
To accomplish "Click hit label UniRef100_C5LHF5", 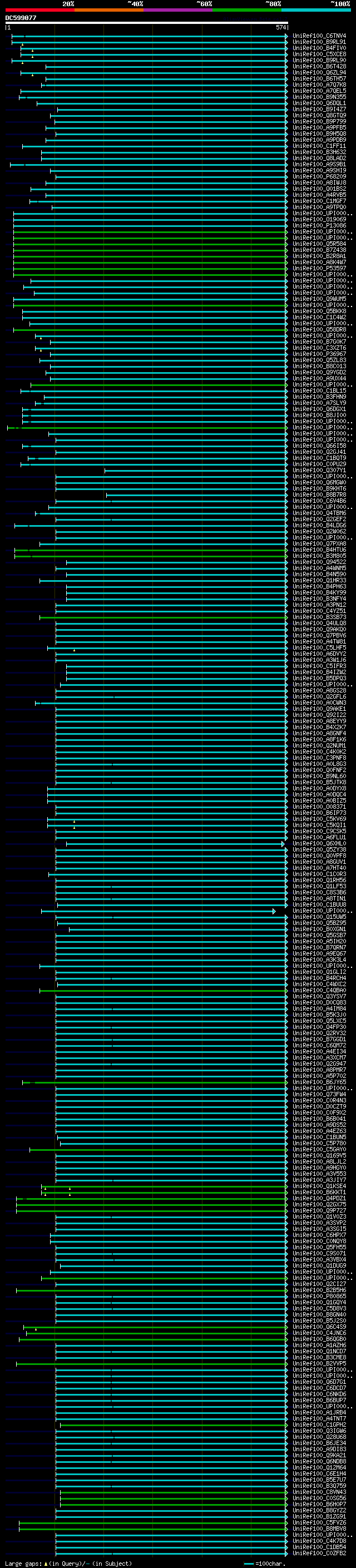I will [319, 647].
